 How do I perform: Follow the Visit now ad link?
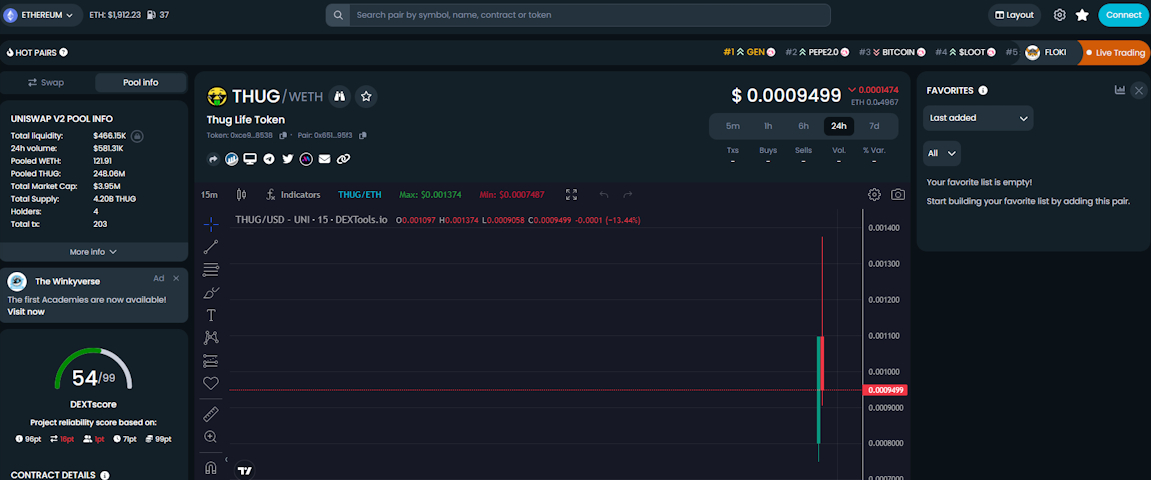coord(26,311)
